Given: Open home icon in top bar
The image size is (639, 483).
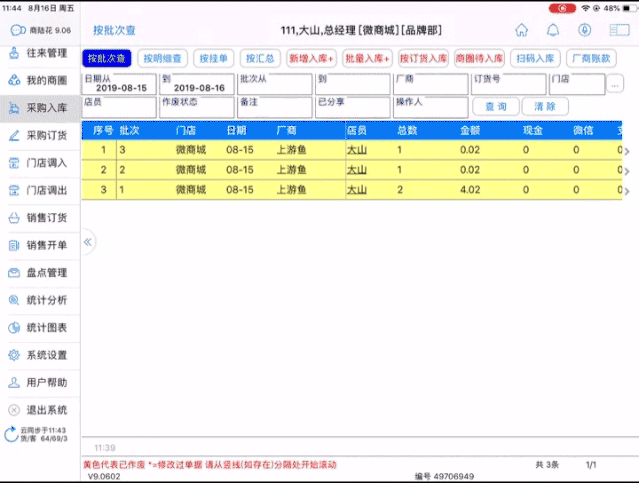Looking at the screenshot, I should [522, 30].
